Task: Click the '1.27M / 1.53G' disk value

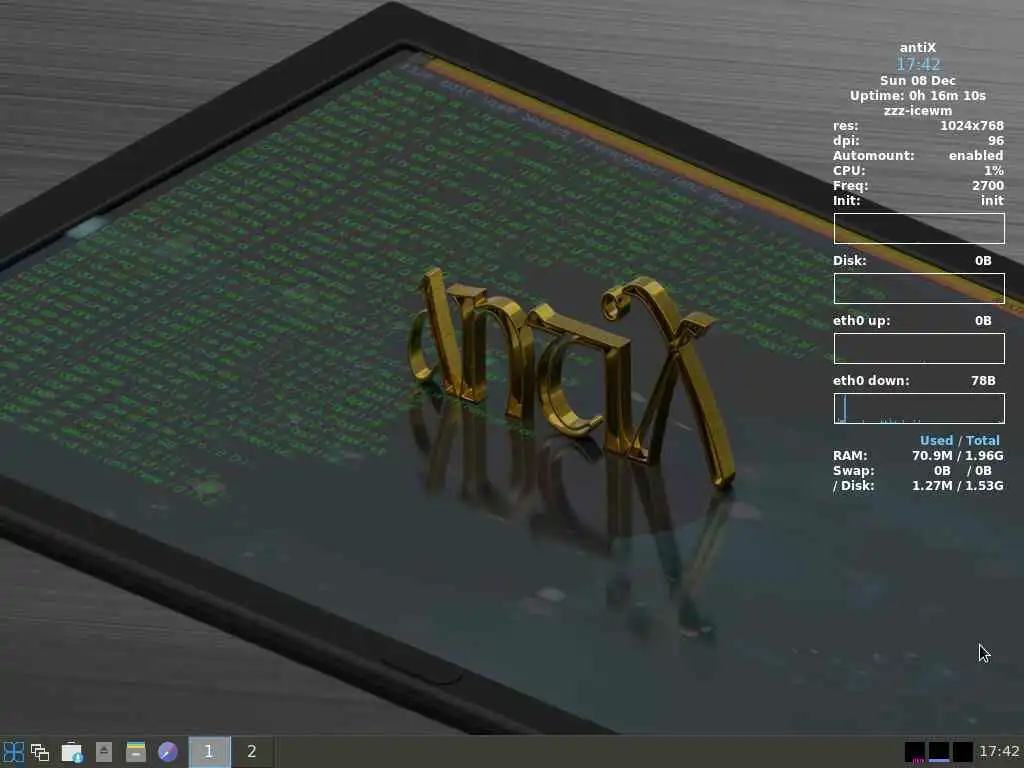Action: pos(957,485)
